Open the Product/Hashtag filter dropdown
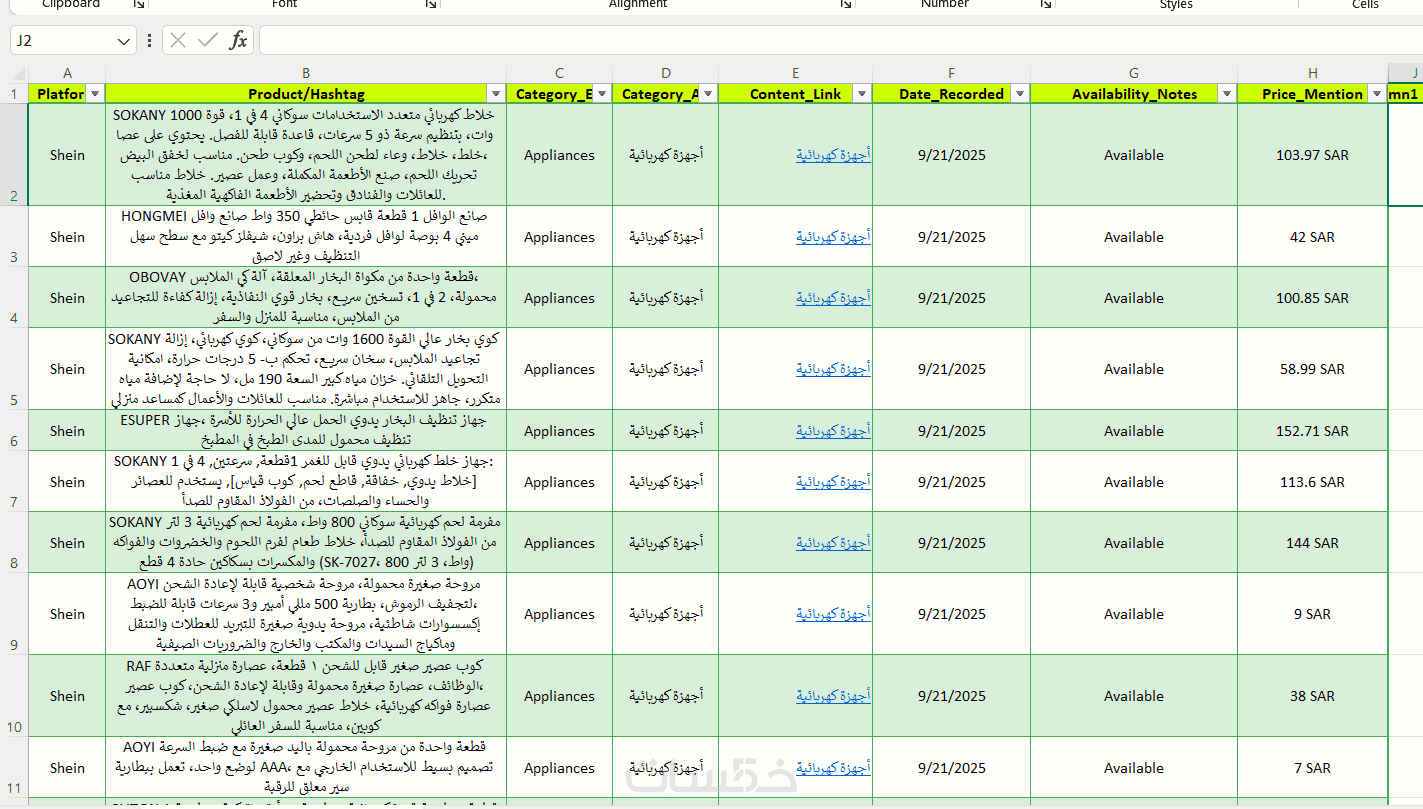Image resolution: width=1423 pixels, height=809 pixels. point(497,94)
